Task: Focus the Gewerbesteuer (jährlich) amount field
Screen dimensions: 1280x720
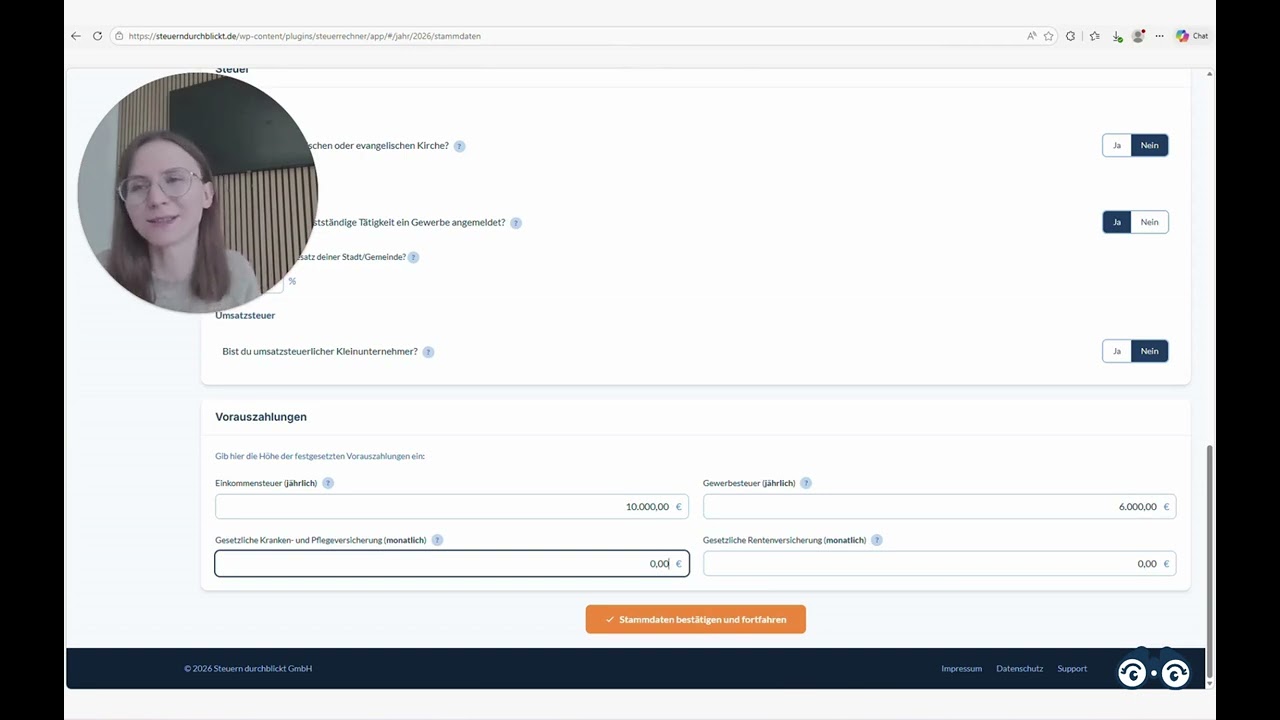Action: pyautogui.click(x=939, y=506)
